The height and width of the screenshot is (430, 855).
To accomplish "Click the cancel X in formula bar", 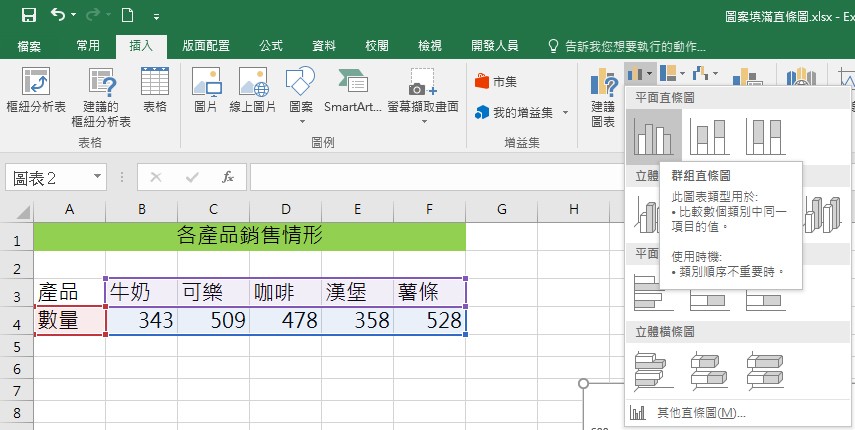I will tap(155, 177).
